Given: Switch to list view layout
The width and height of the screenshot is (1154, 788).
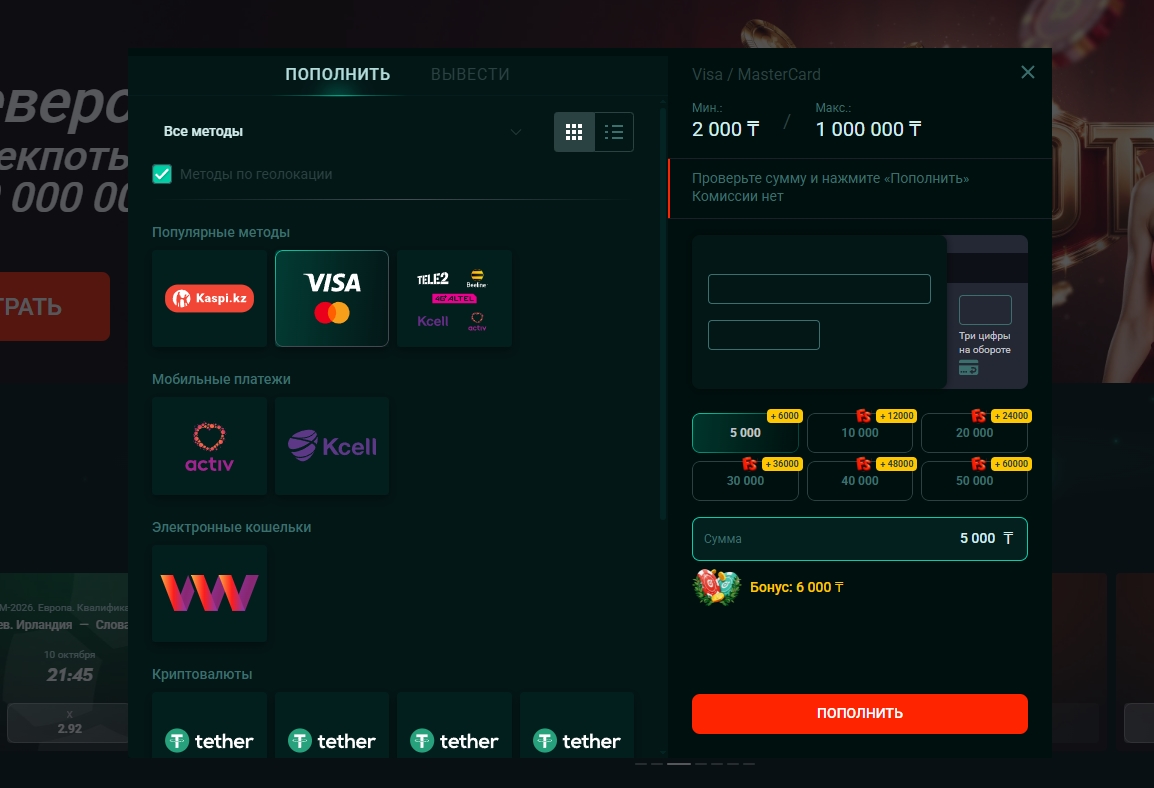Looking at the screenshot, I should tap(614, 132).
